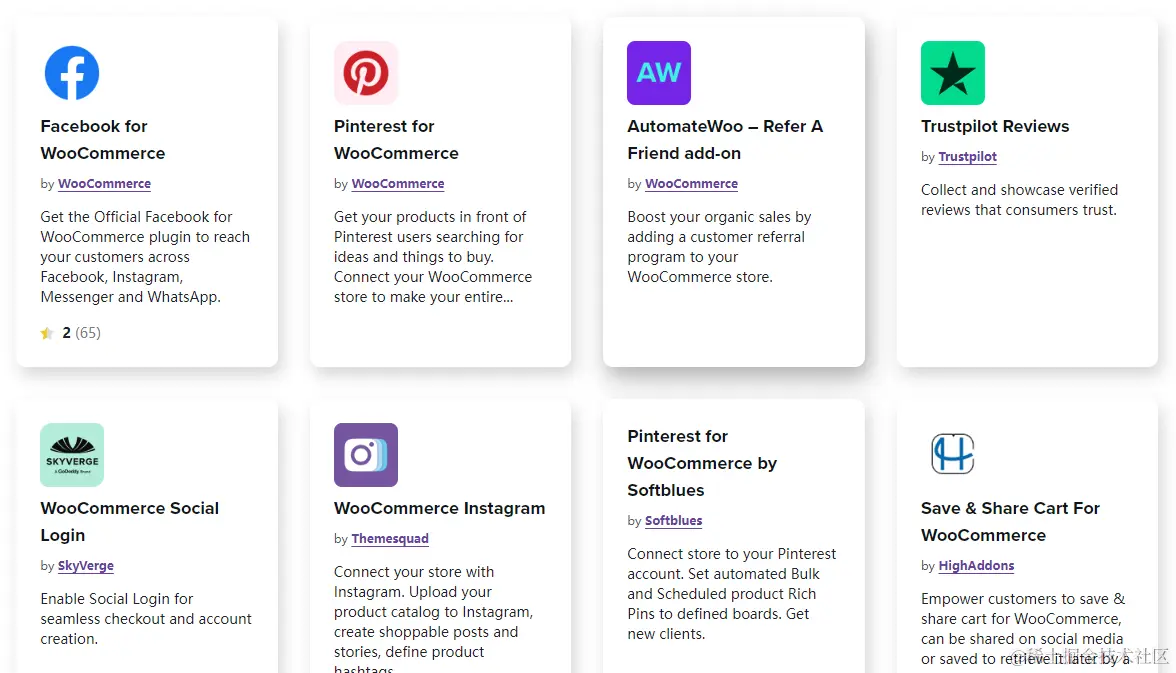Image resolution: width=1176 pixels, height=673 pixels.
Task: Click the WooCommerce Instagram camera icon
Action: 366,455
